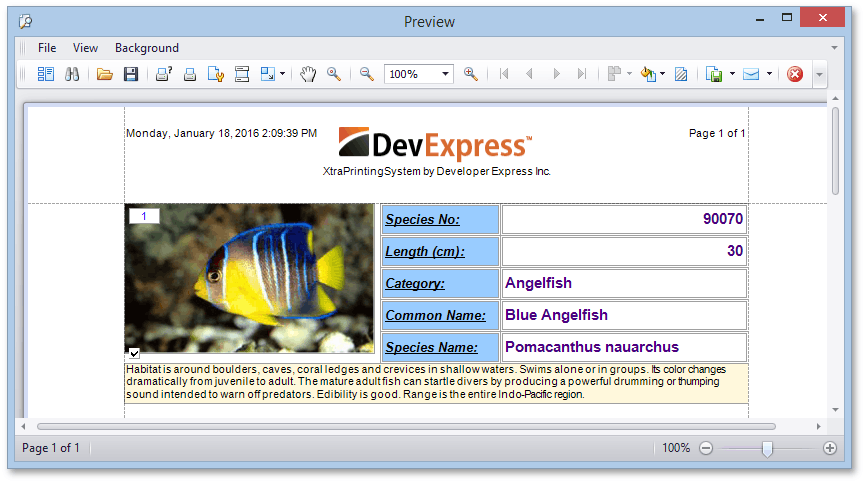865x483 pixels.
Task: Click the horizontal scrollbar thumb
Action: click(x=406, y=426)
